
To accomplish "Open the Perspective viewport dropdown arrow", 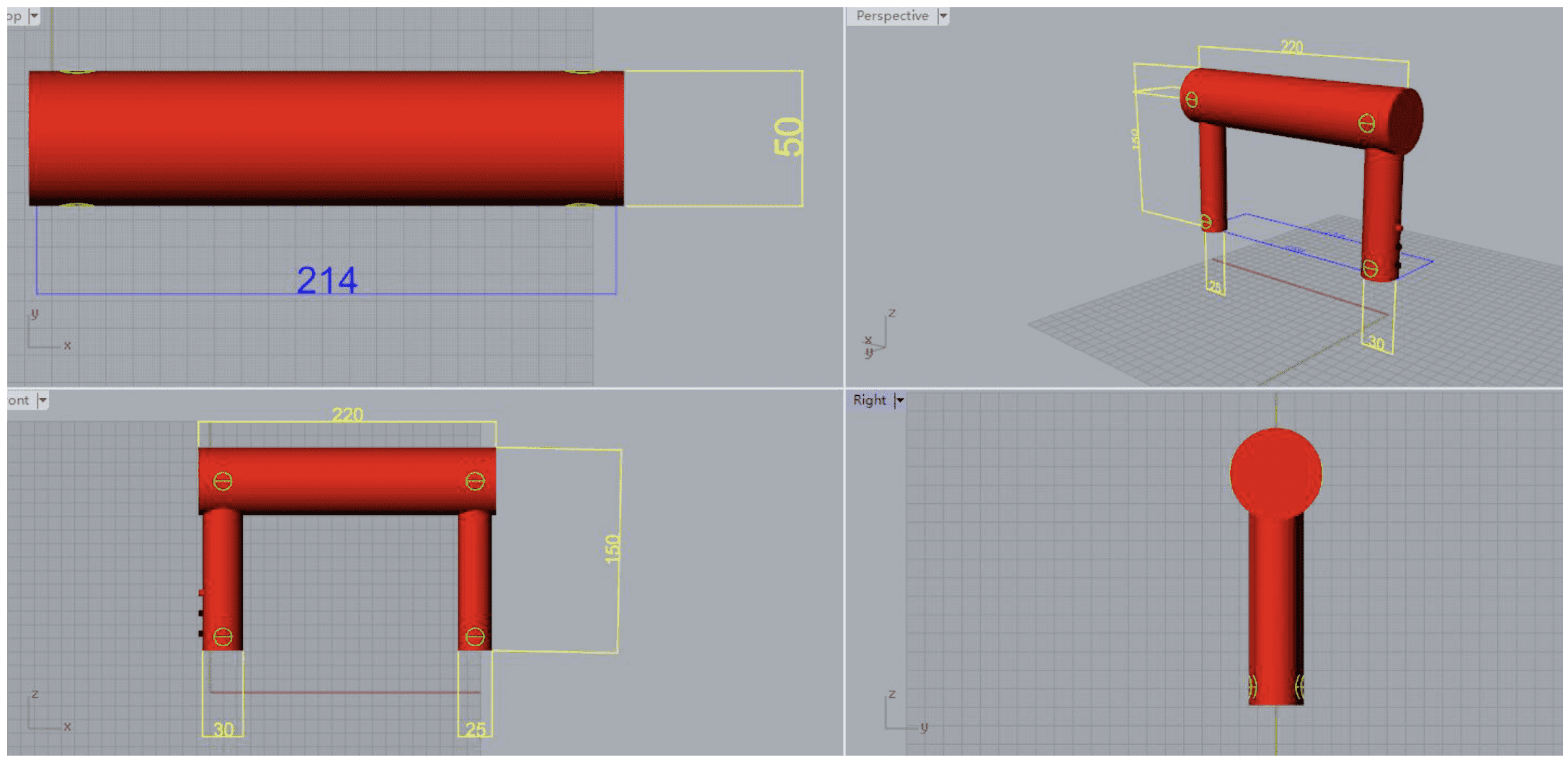I will (x=943, y=16).
